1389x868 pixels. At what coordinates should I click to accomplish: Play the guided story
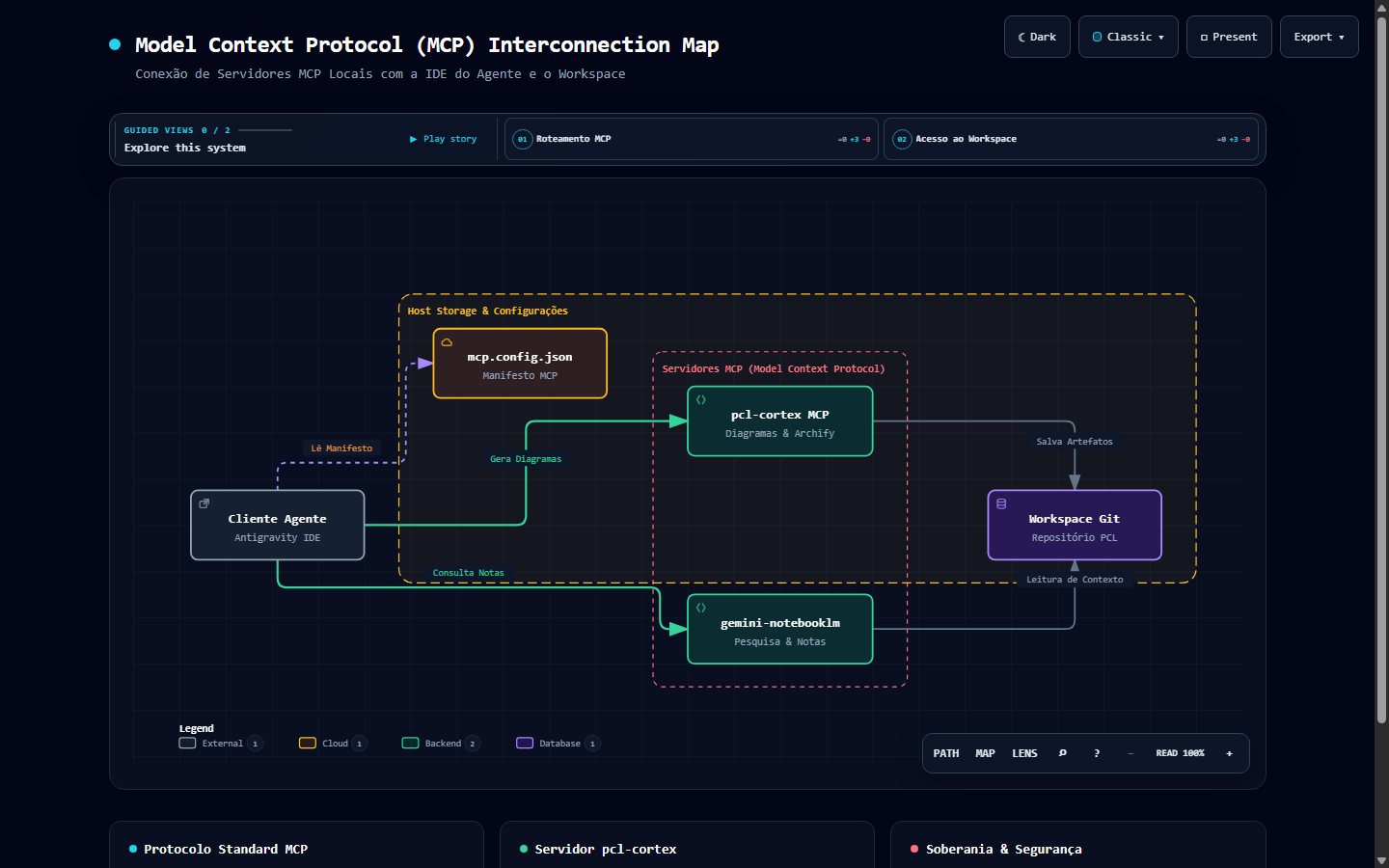click(444, 139)
